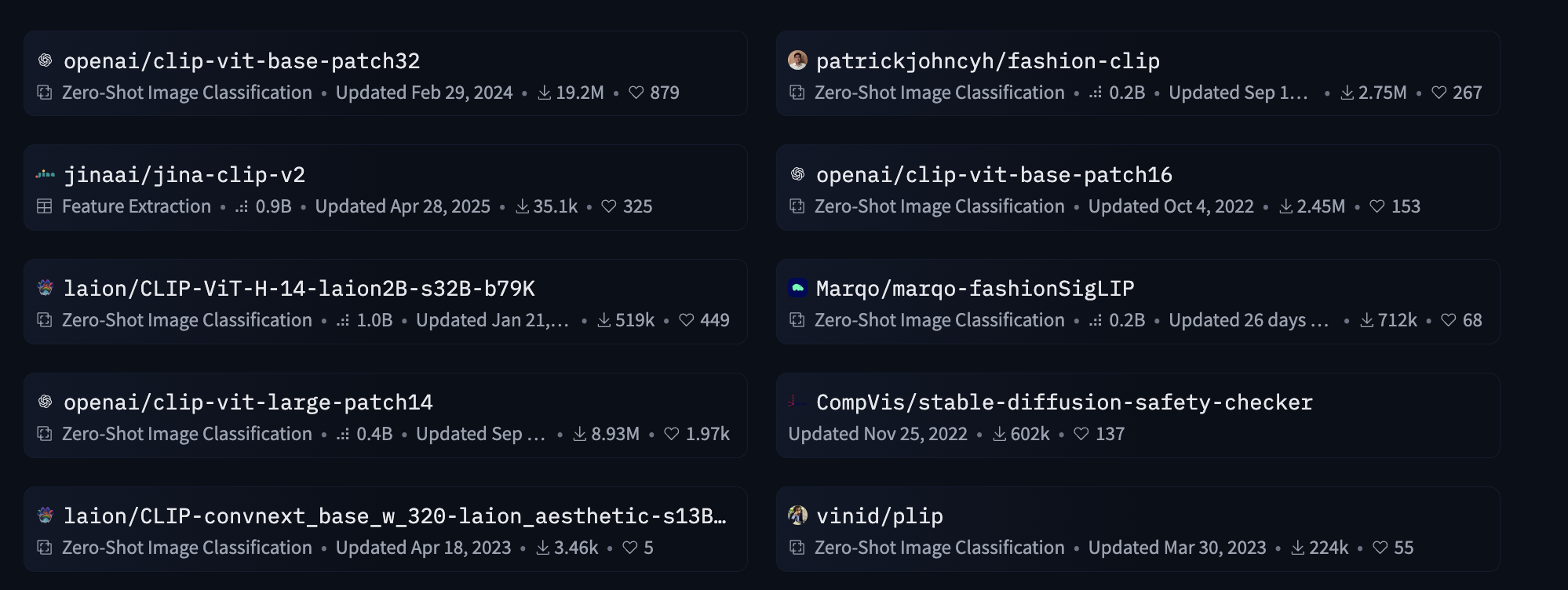This screenshot has width=1568, height=590.
Task: Click the heart icon beside 5
Action: point(630,548)
